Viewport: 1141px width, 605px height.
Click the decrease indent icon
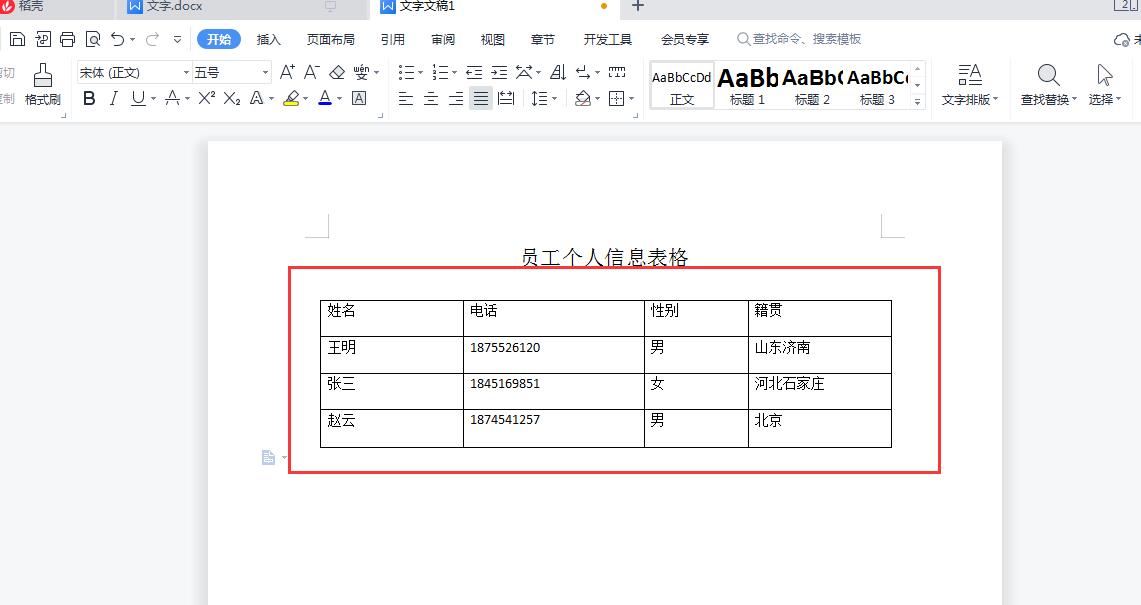474,72
